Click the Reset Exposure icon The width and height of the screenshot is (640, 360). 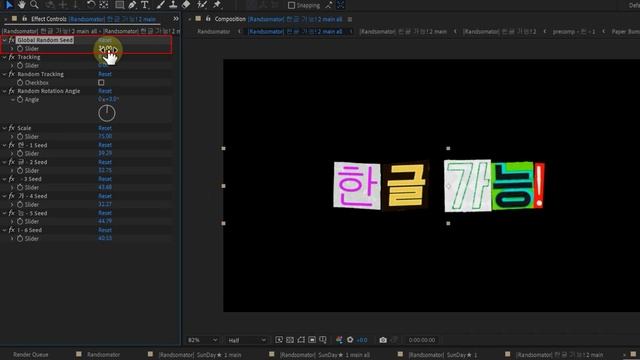(350, 340)
